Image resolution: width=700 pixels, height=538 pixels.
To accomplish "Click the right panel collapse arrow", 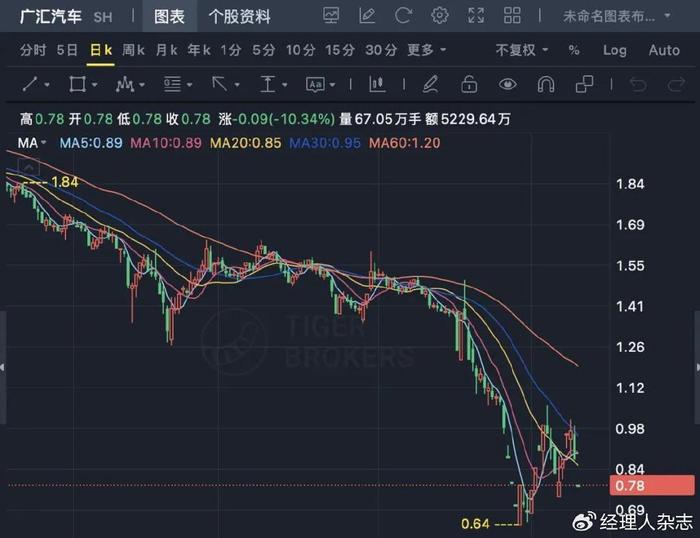I will [x=697, y=367].
